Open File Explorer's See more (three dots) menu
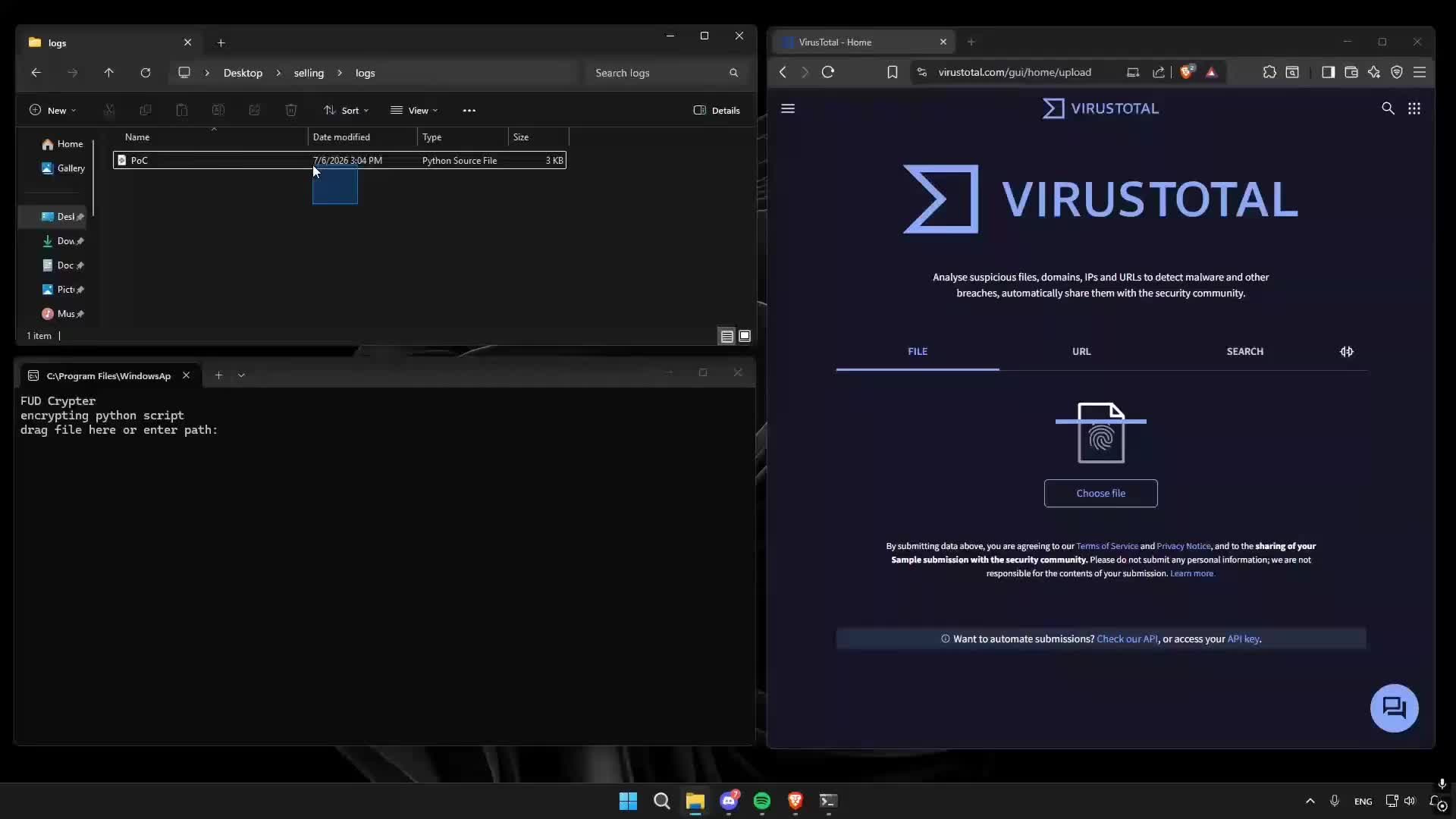Screen dimensions: 1456x819 tap(469, 110)
